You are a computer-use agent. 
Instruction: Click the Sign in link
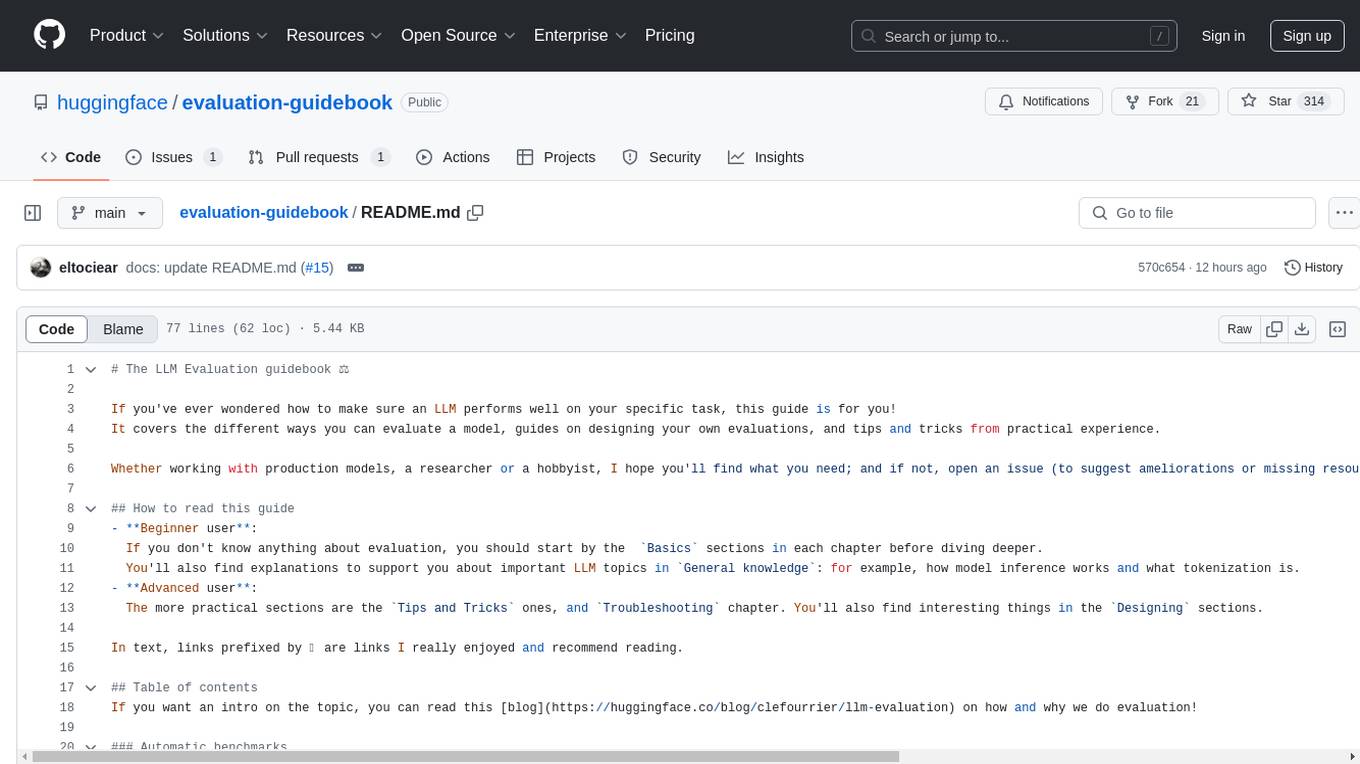pos(1223,36)
